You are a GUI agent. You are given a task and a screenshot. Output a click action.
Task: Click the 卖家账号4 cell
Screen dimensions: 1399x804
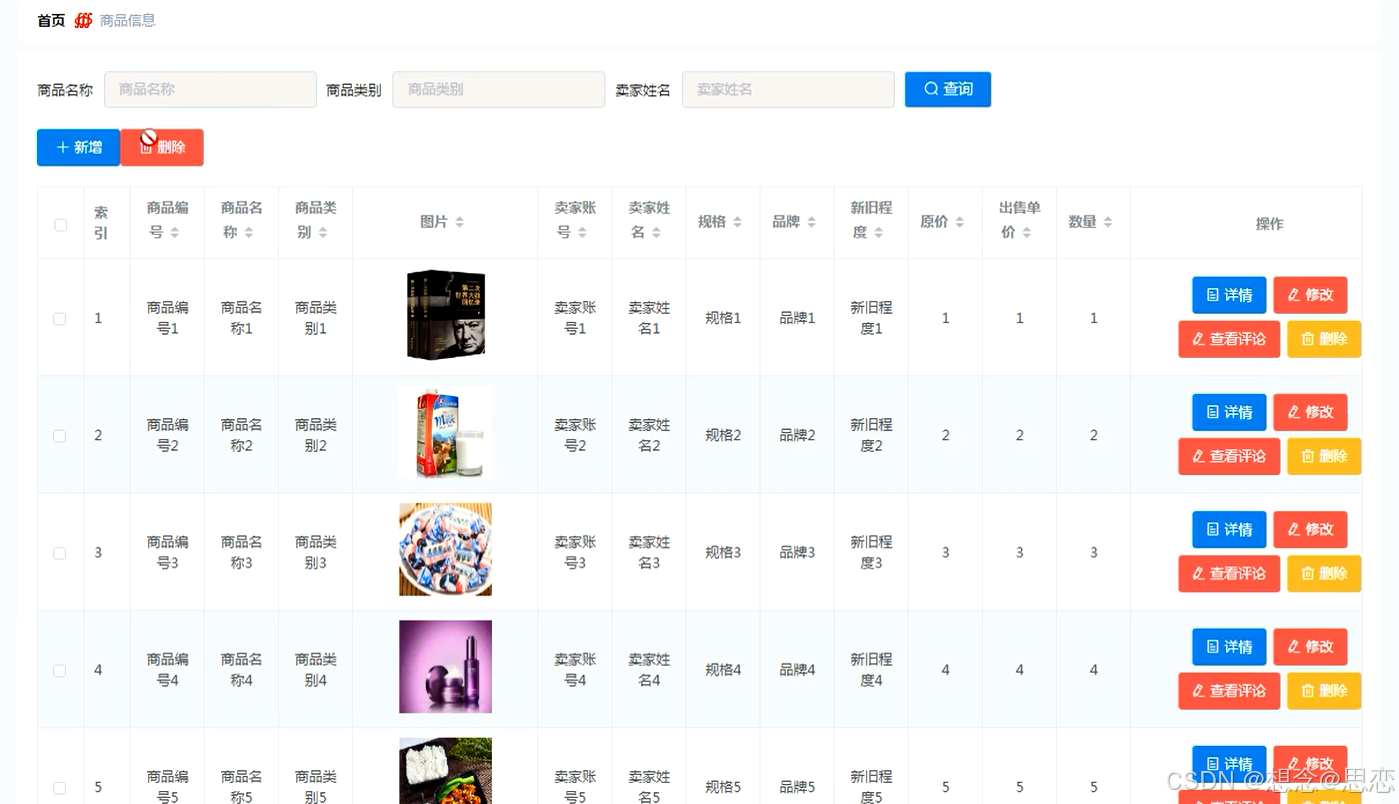click(575, 670)
